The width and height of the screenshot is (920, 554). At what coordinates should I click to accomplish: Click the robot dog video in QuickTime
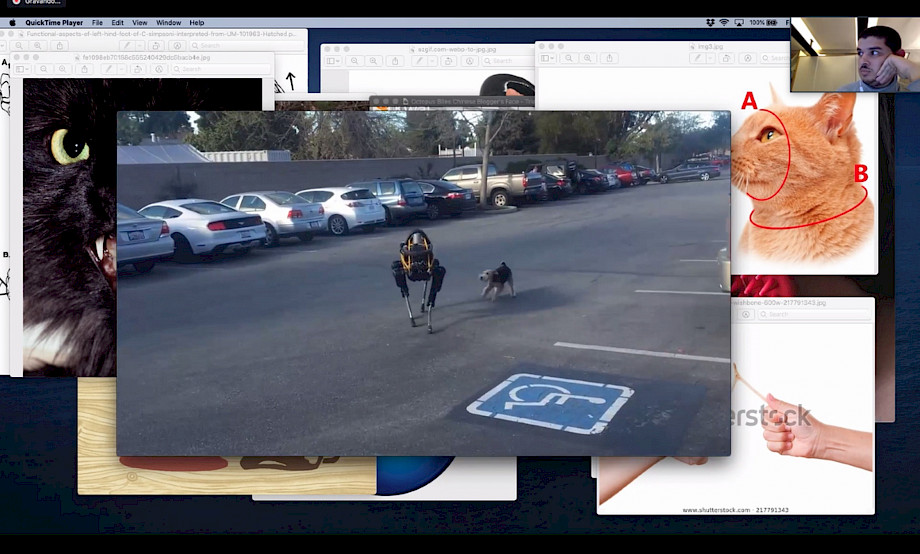(x=424, y=283)
